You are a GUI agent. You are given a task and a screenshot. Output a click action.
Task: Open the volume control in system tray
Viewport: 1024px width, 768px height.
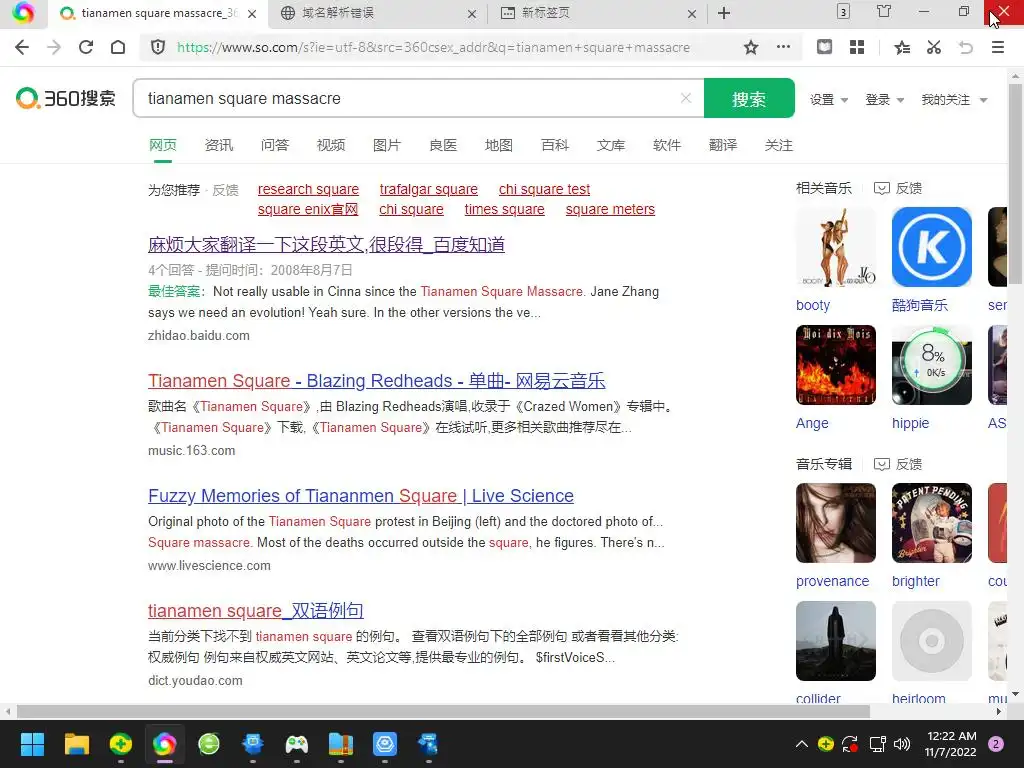click(902, 744)
